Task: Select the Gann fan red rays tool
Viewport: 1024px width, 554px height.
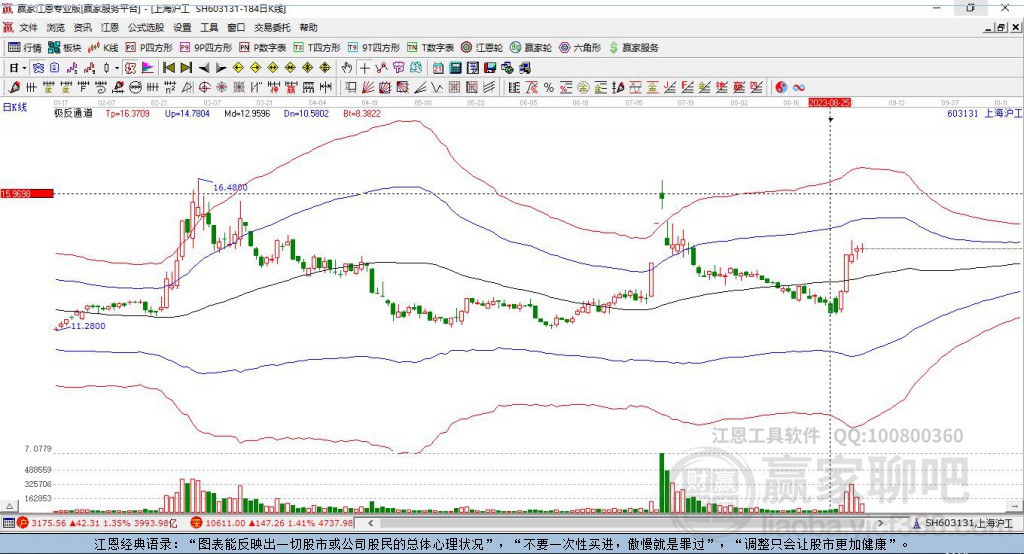Action: click(x=368, y=88)
